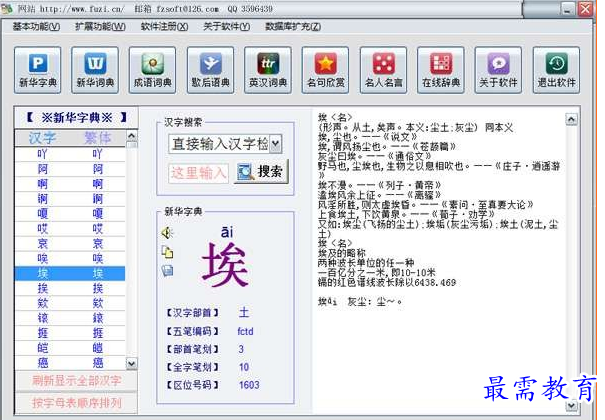Viewport: 605px width, 420px height.
Task: Open the 软件注册(X) menu
Action: (x=164, y=27)
